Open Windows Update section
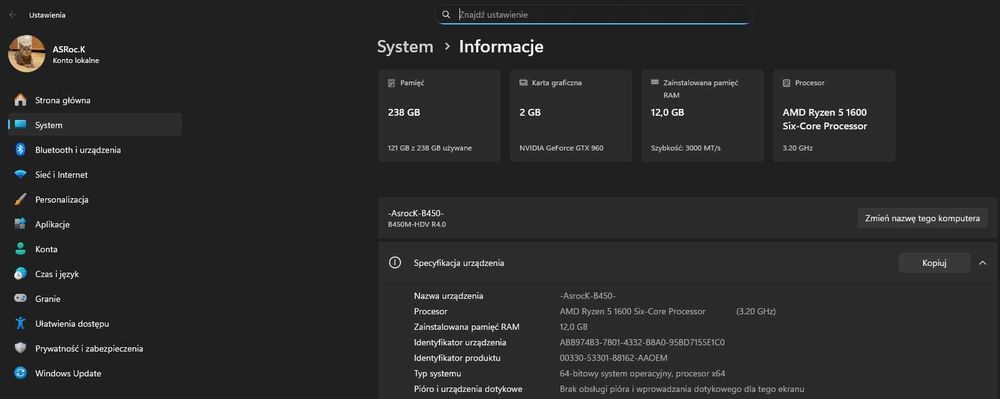Viewport: 1000px width, 399px height. coord(95,373)
